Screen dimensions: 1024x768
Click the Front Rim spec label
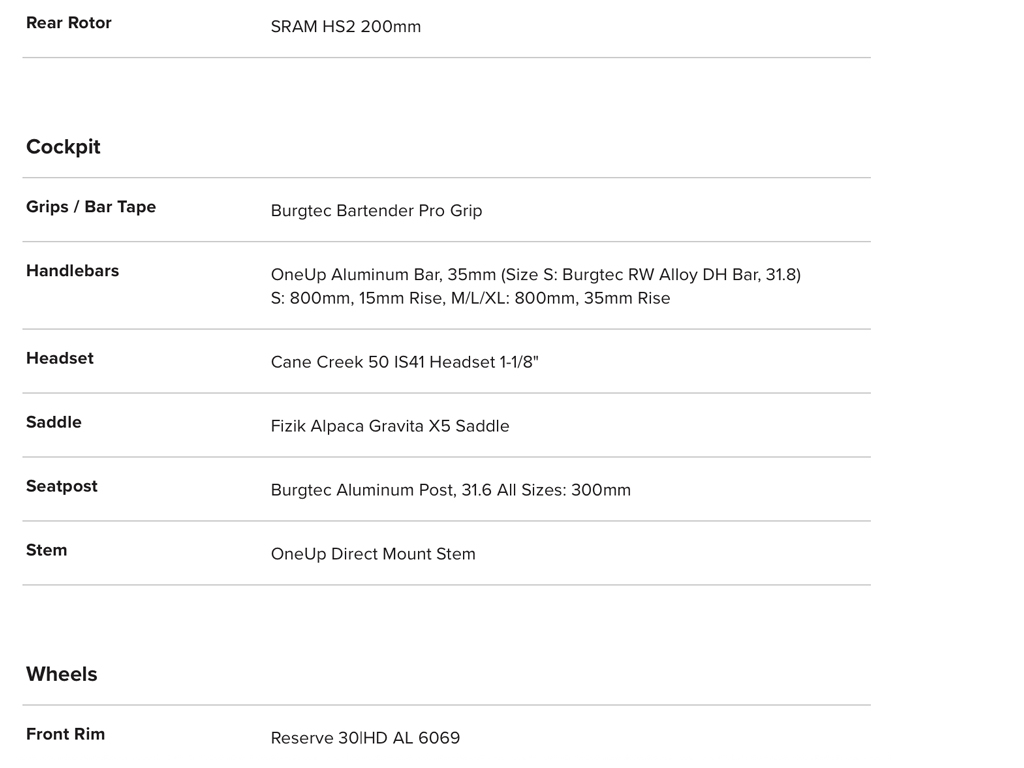coord(65,735)
